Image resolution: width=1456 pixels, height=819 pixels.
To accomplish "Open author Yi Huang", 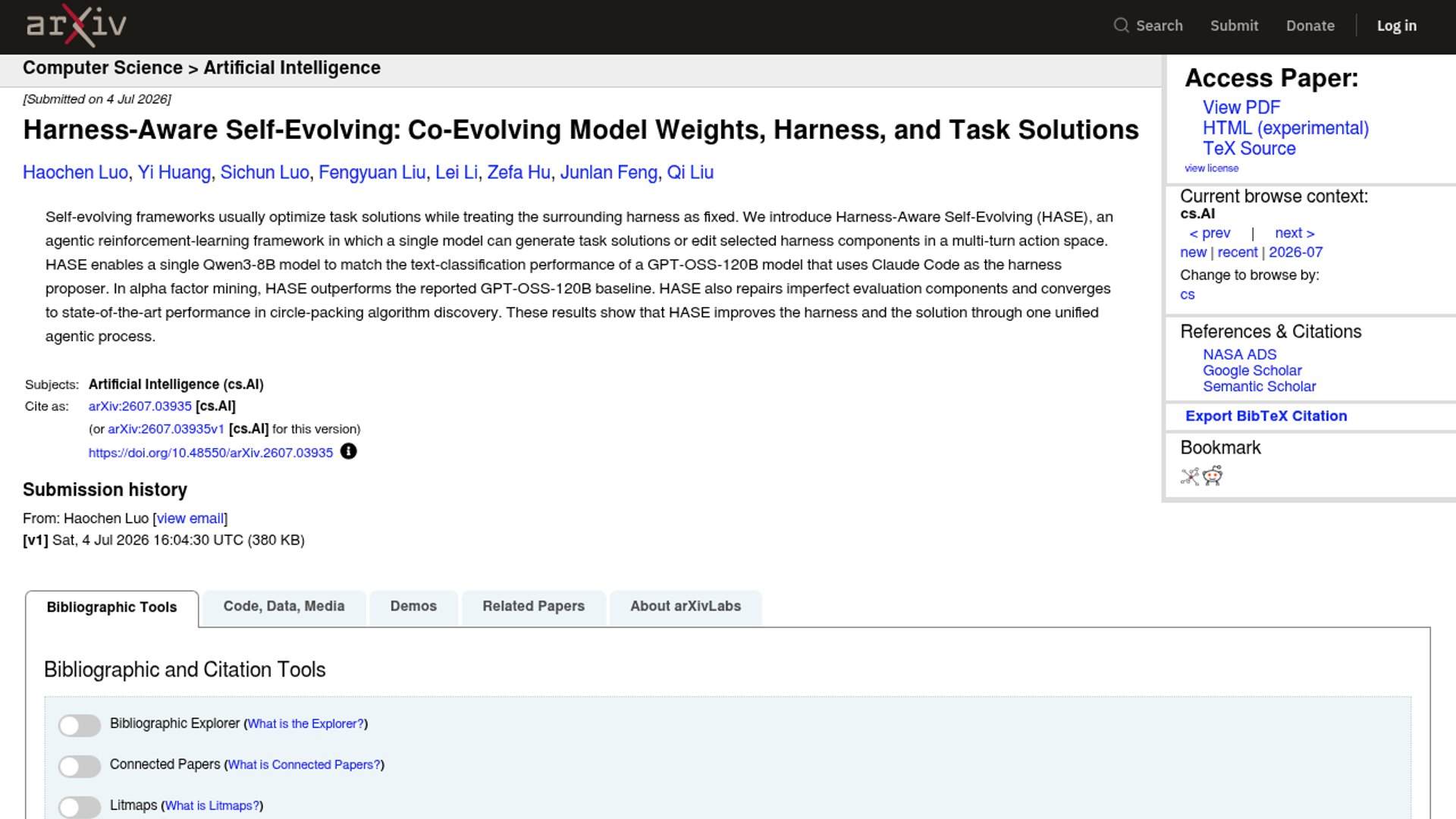I will (174, 173).
